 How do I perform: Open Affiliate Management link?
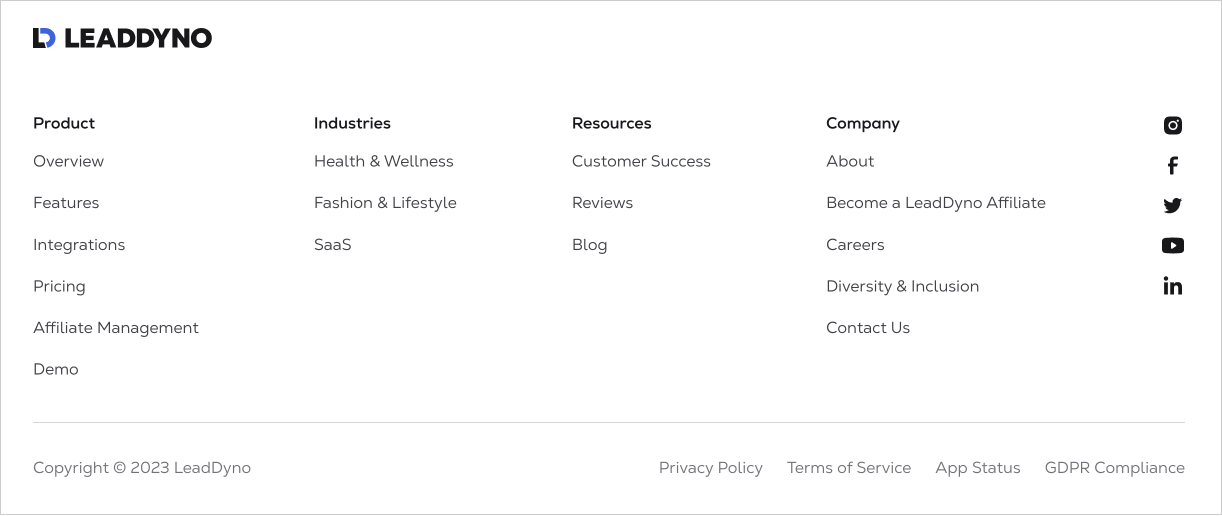click(x=116, y=328)
